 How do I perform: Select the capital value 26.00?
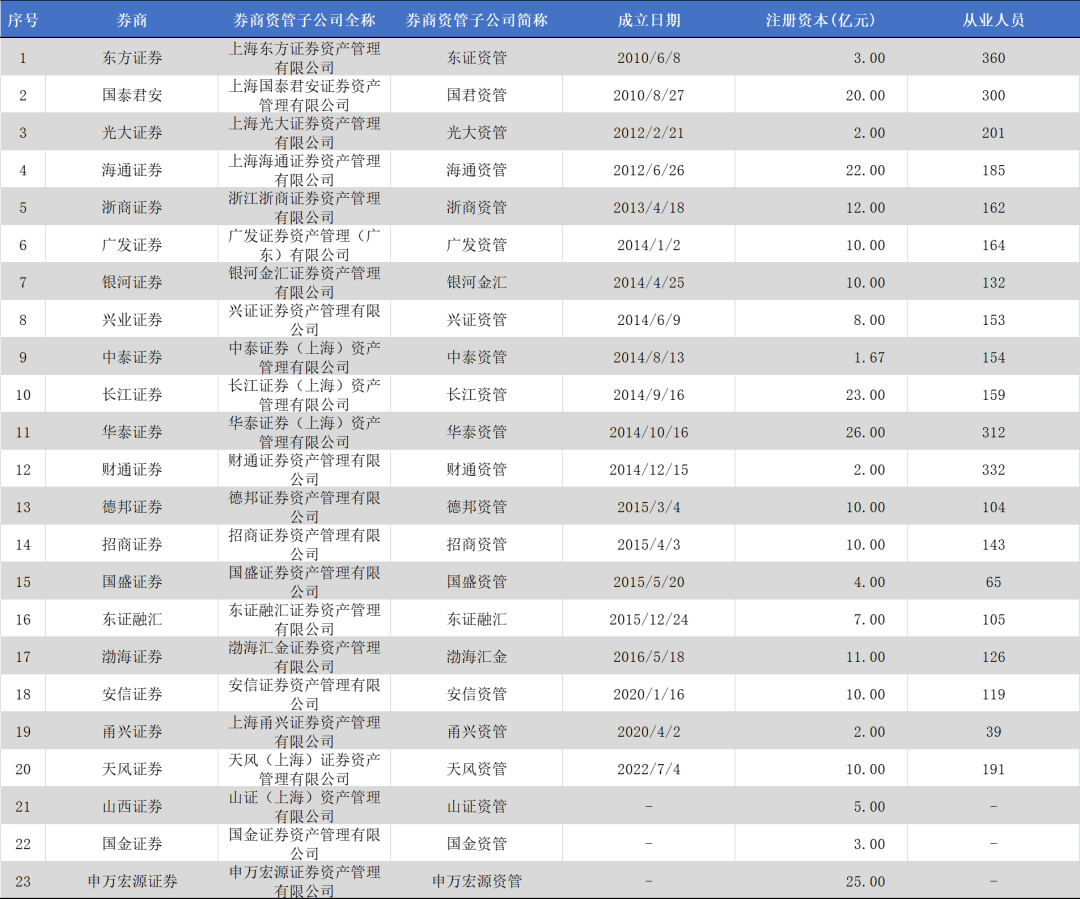tap(866, 432)
